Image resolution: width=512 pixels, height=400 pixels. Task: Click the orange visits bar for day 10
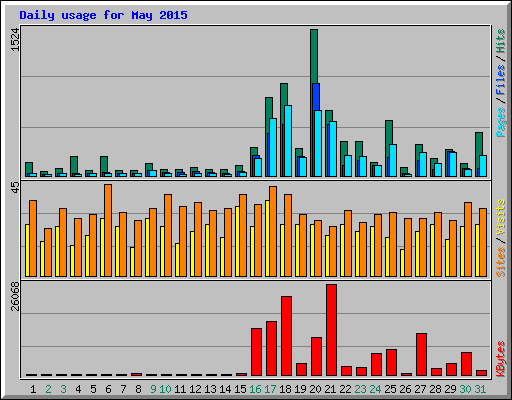point(168,235)
